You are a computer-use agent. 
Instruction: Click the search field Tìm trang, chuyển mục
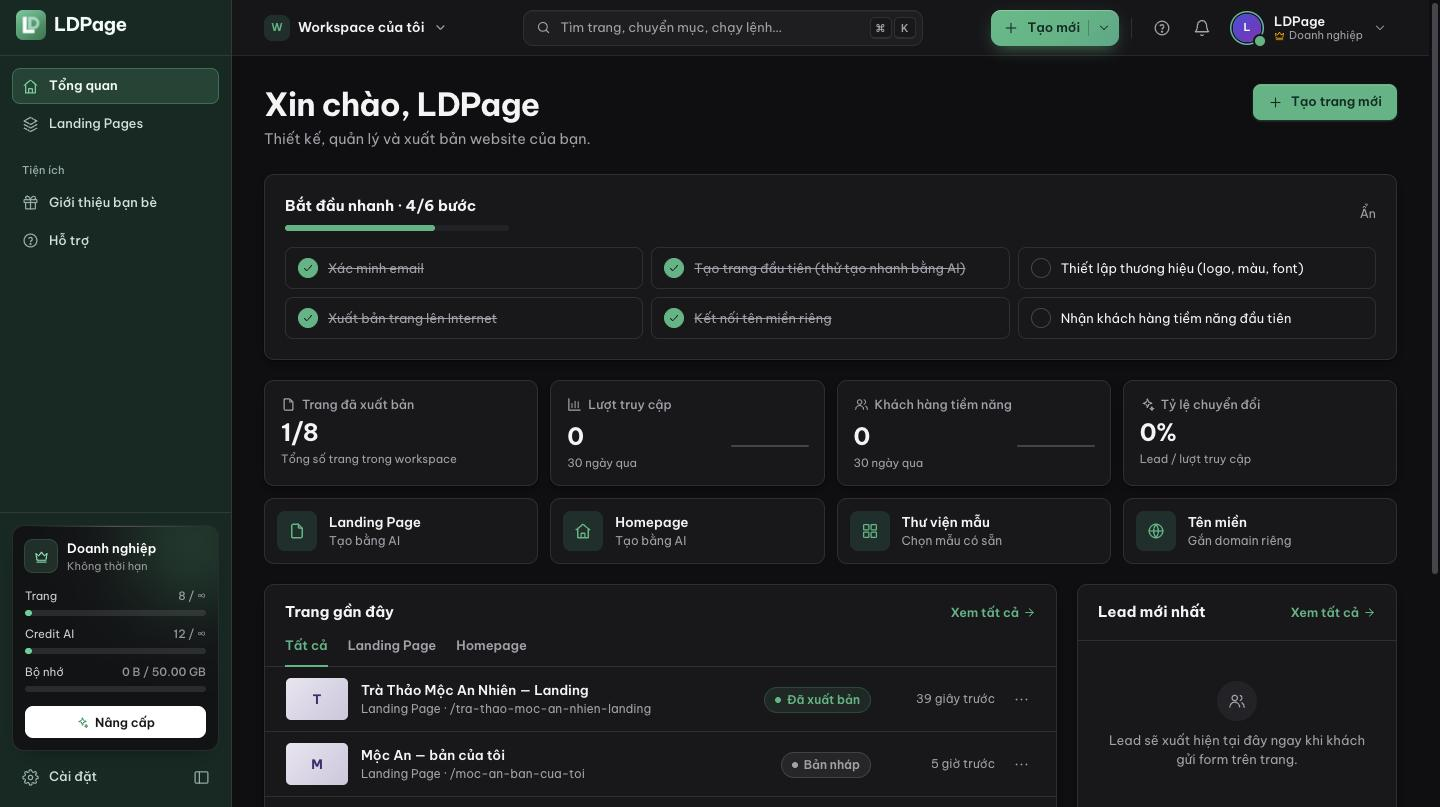(723, 28)
